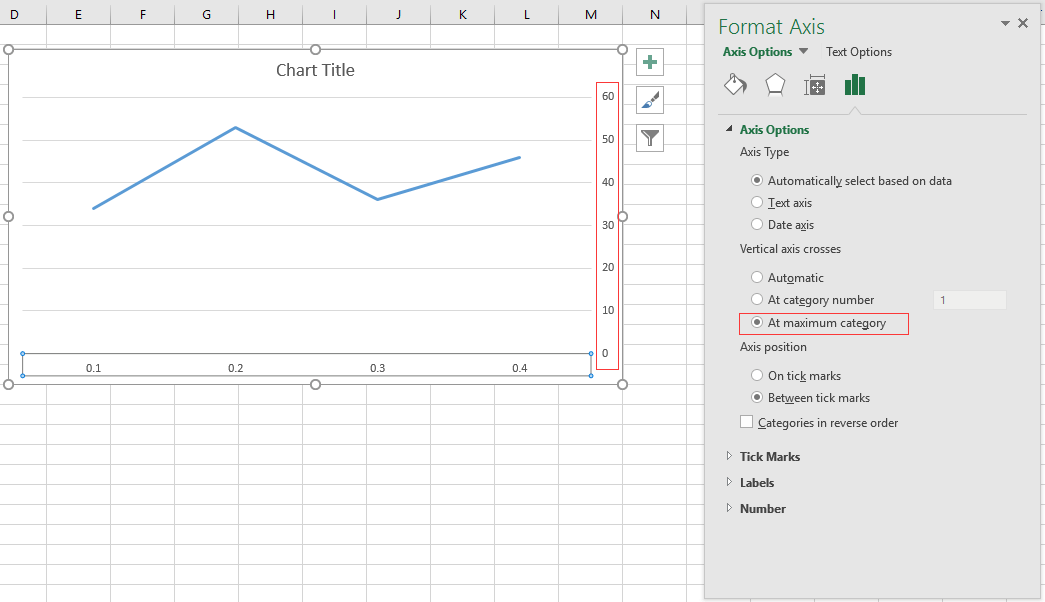Image resolution: width=1045 pixels, height=602 pixels.
Task: Open the Size & Properties icon
Action: 815,85
